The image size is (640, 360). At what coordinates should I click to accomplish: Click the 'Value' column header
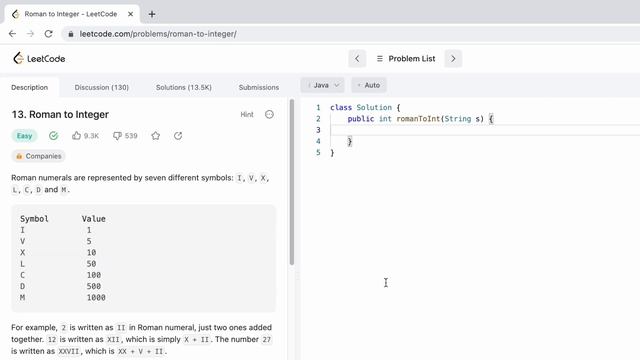tap(93, 219)
